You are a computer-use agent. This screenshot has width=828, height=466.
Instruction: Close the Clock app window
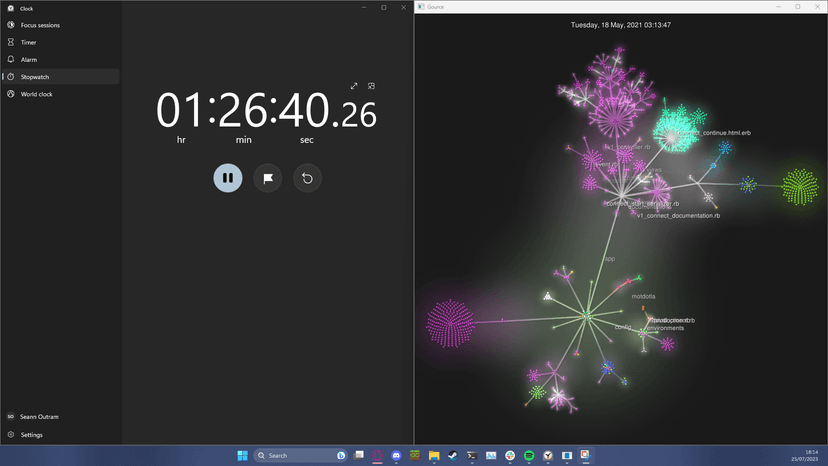(403, 7)
